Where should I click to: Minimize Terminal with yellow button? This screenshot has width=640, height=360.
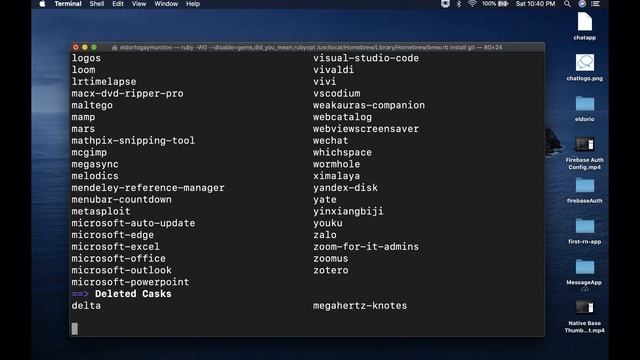84,47
